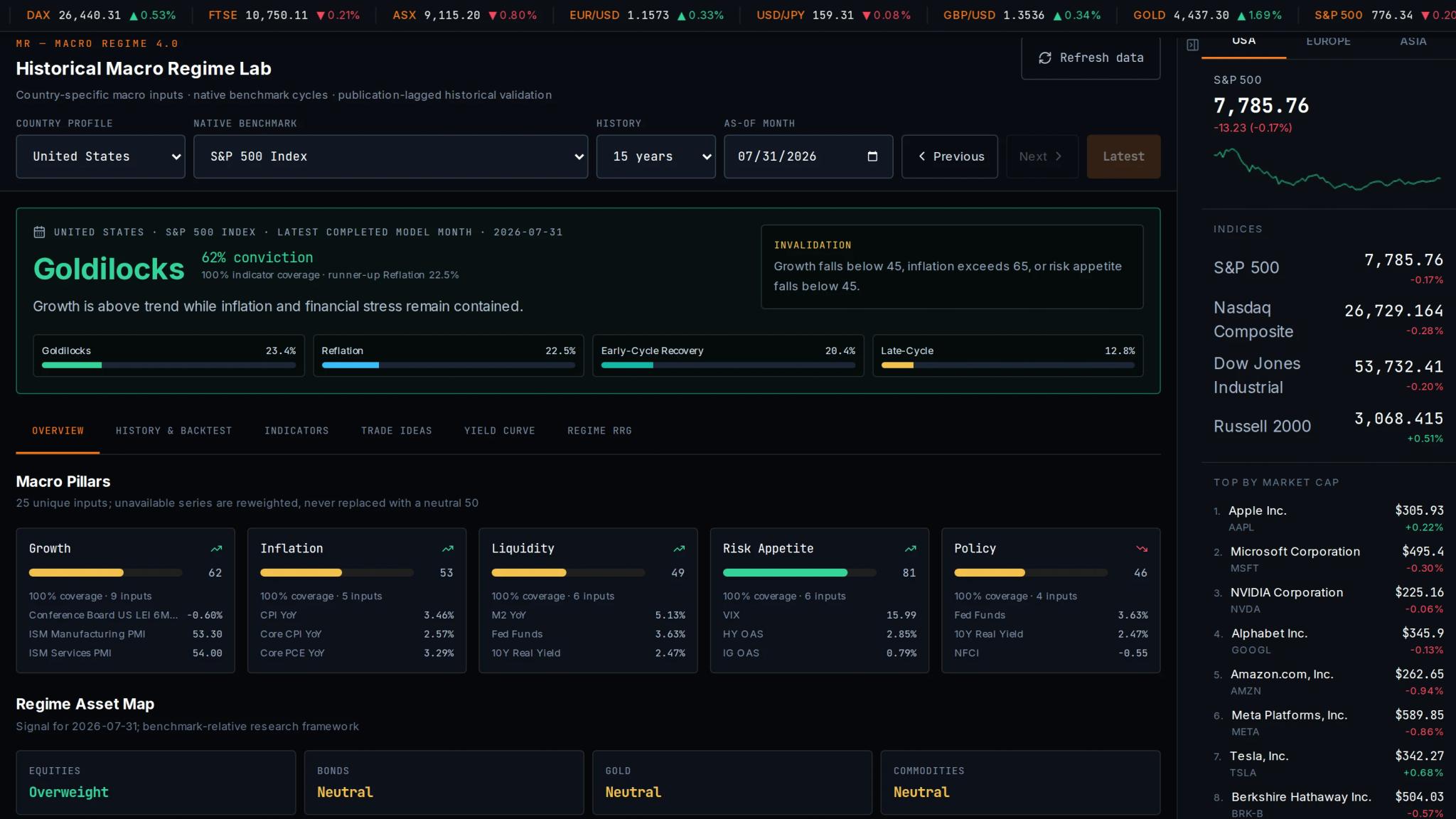Screen dimensions: 1456x819
Task: Click the GOLD up triangle in ticker
Action: [1241, 16]
